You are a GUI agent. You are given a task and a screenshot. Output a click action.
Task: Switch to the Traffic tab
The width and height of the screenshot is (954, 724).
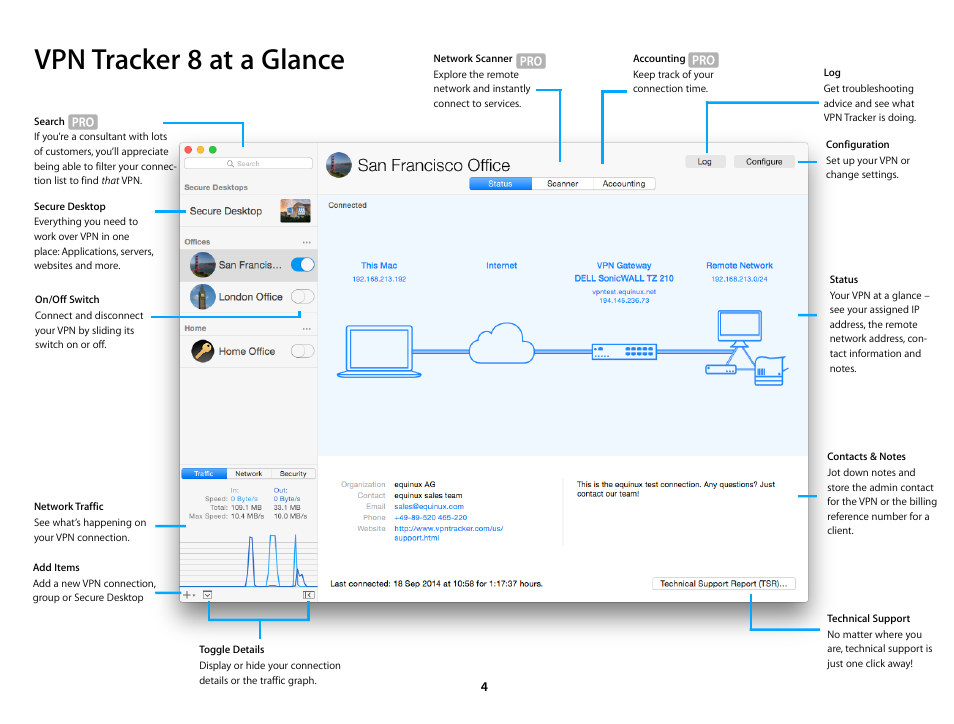[204, 473]
